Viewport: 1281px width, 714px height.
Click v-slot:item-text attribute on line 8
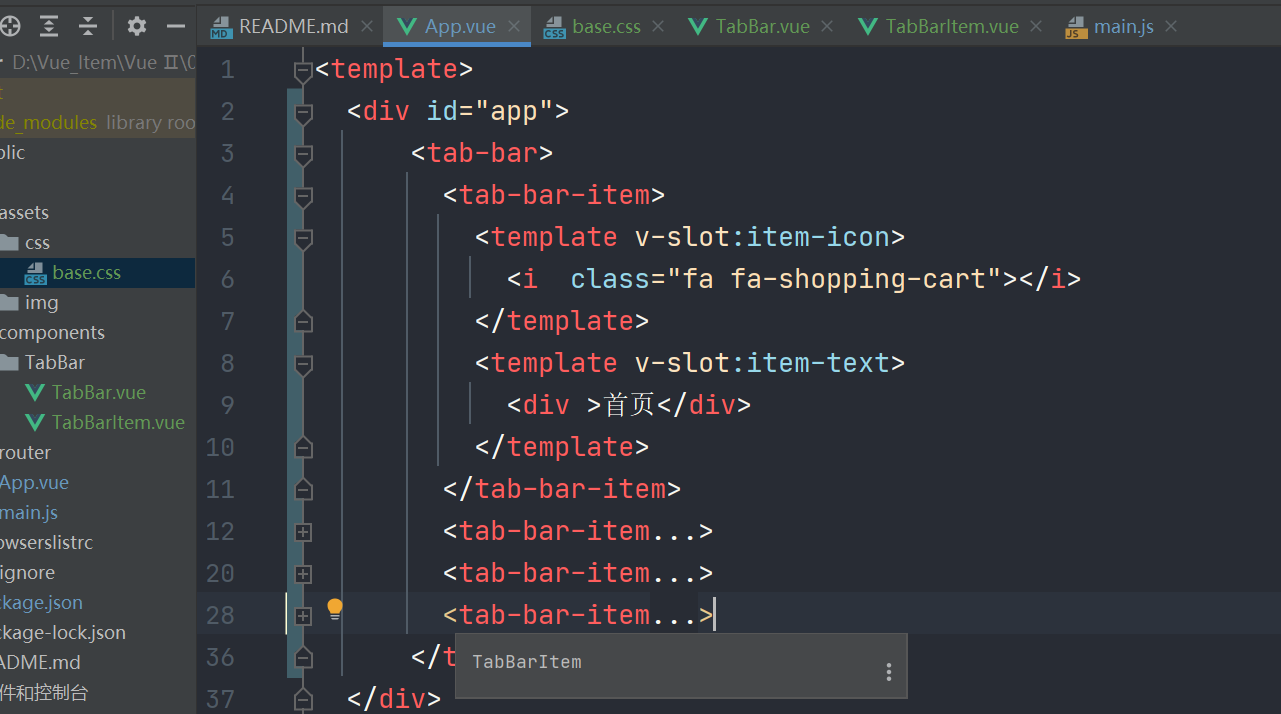pos(762,363)
